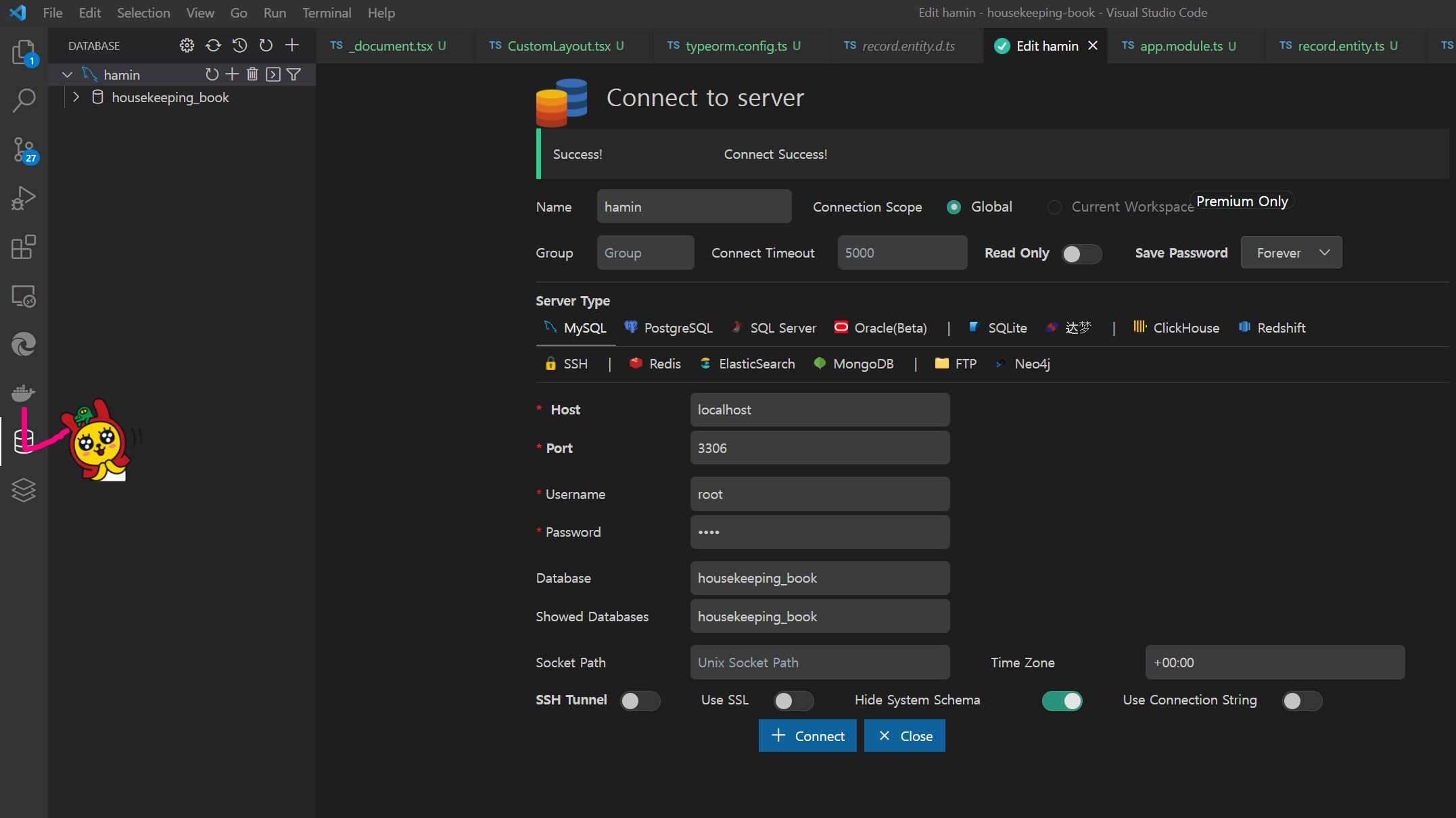The height and width of the screenshot is (818, 1456).
Task: Open terminal for hamin connection
Action: point(273,74)
